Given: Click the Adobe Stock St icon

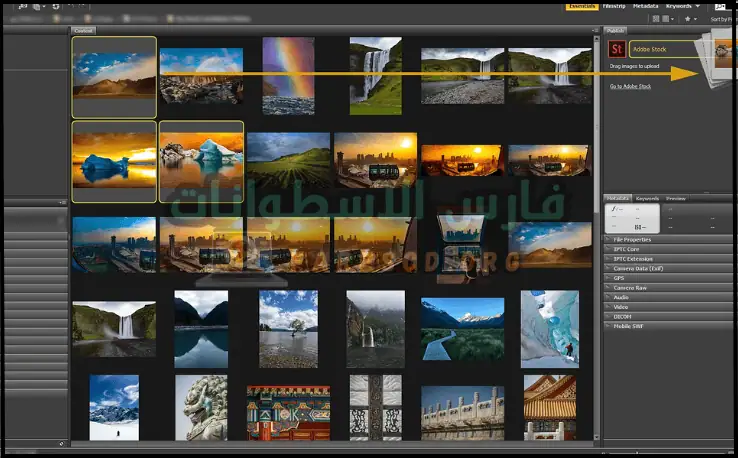Looking at the screenshot, I should coord(617,48).
